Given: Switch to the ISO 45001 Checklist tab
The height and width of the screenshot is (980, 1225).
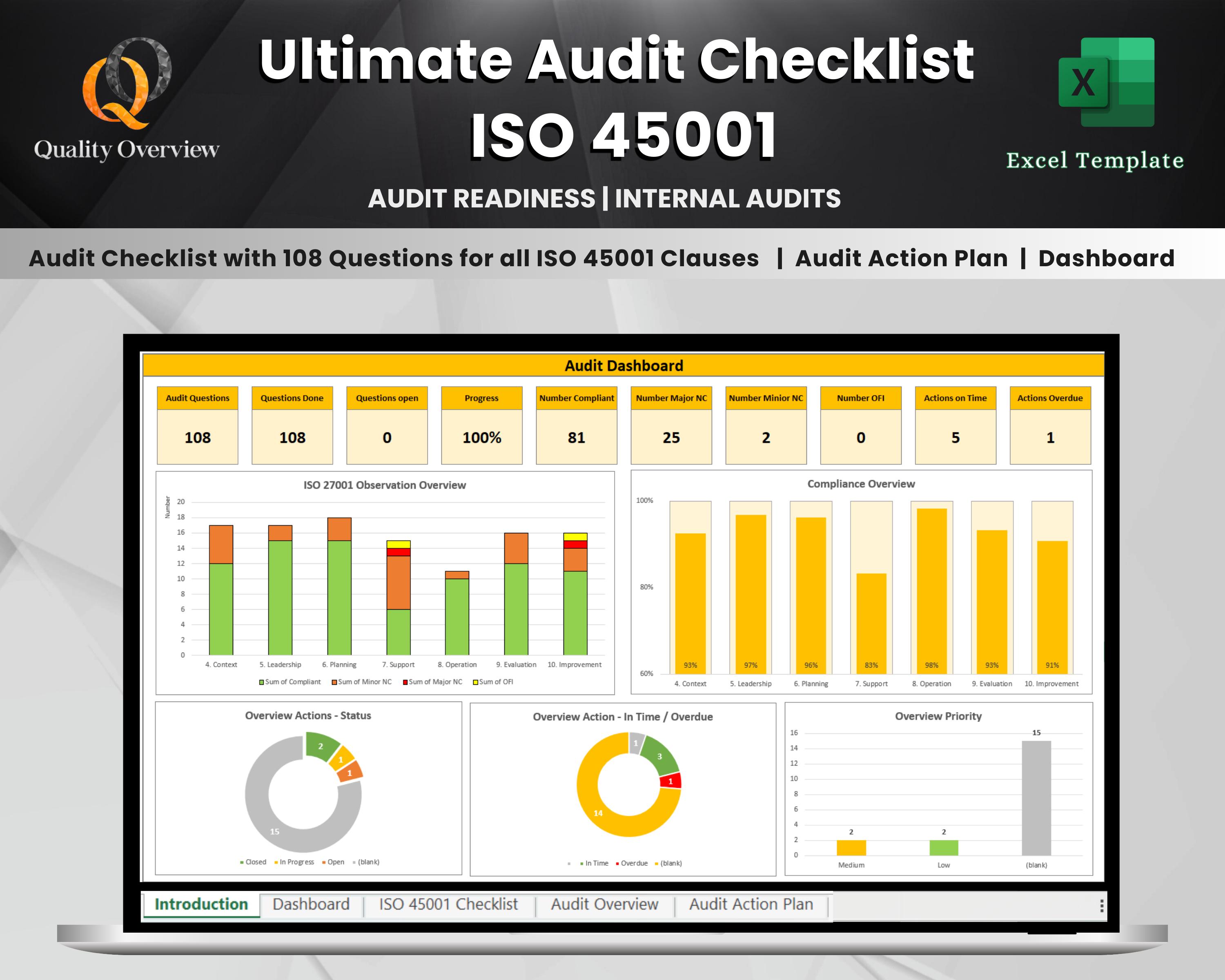Looking at the screenshot, I should (448, 904).
